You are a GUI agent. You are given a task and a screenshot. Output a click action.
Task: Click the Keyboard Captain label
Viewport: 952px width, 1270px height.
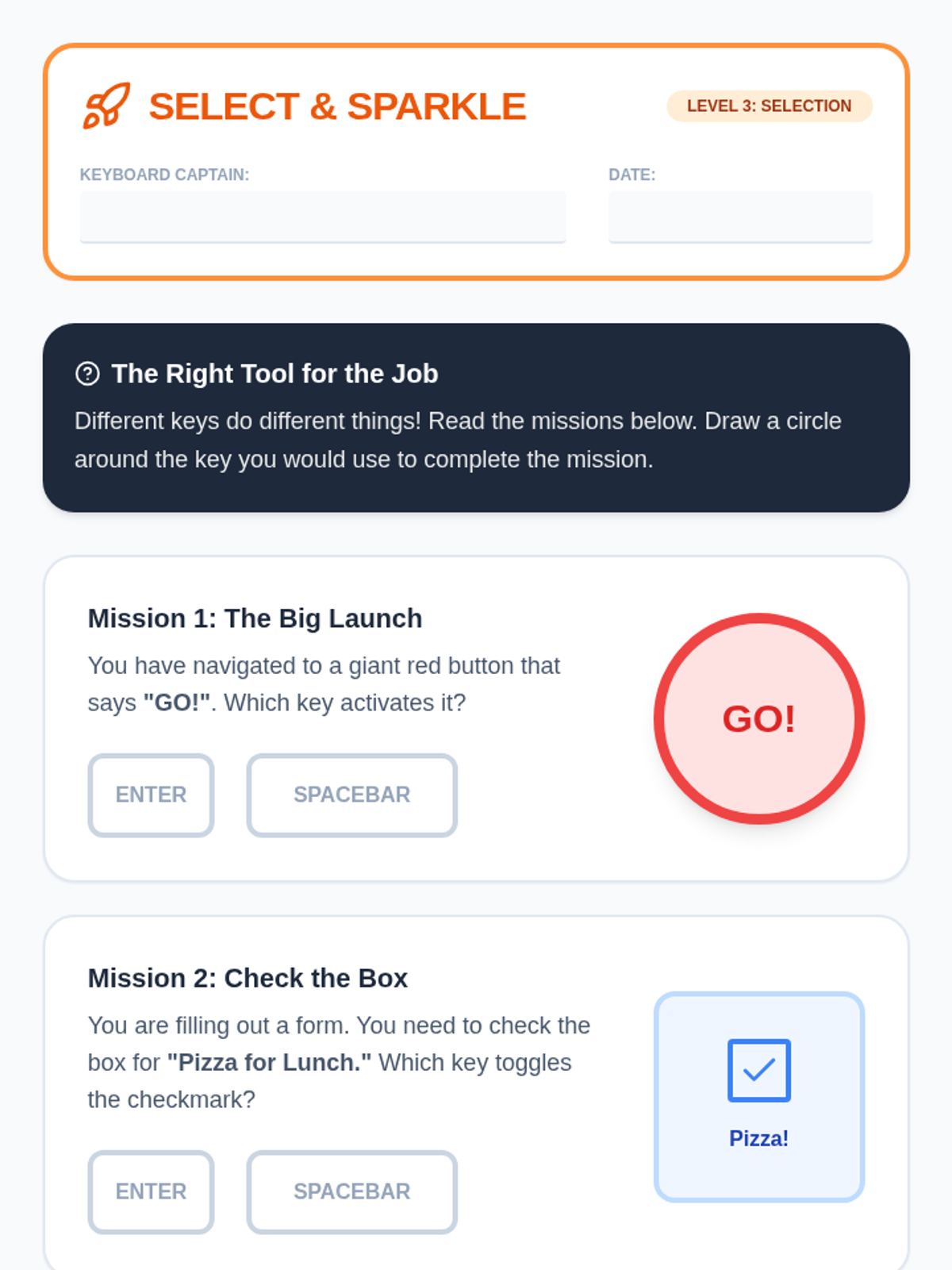pos(164,175)
